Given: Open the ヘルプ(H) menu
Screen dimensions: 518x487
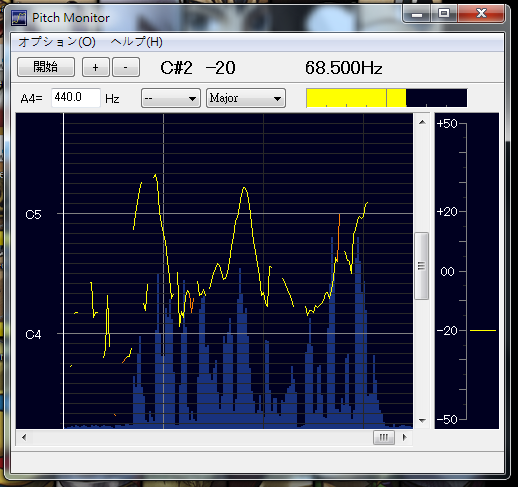Looking at the screenshot, I should pos(137,42).
